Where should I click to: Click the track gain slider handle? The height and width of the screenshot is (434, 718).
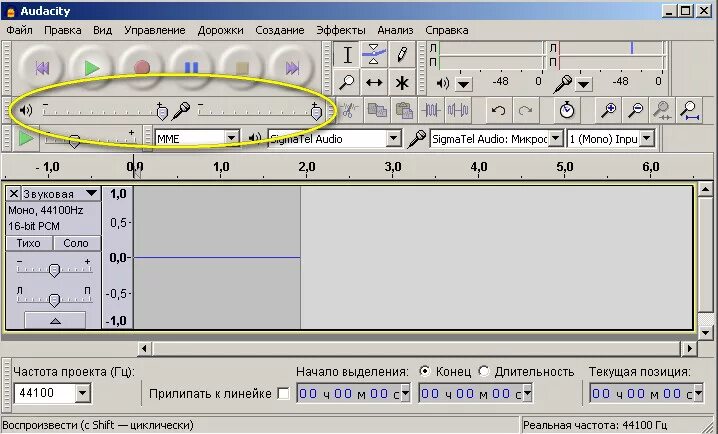pos(54,271)
